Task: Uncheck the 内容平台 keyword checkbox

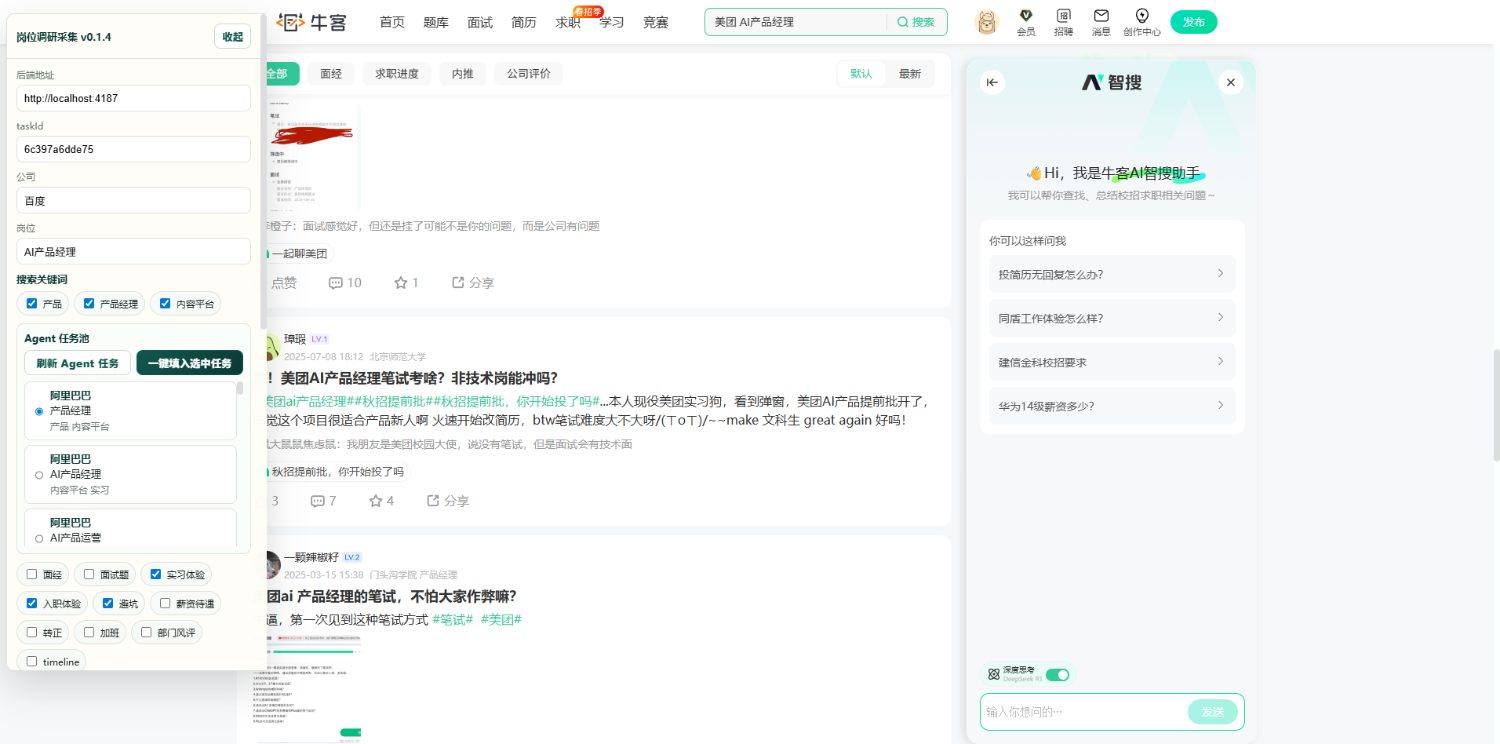Action: (x=165, y=304)
